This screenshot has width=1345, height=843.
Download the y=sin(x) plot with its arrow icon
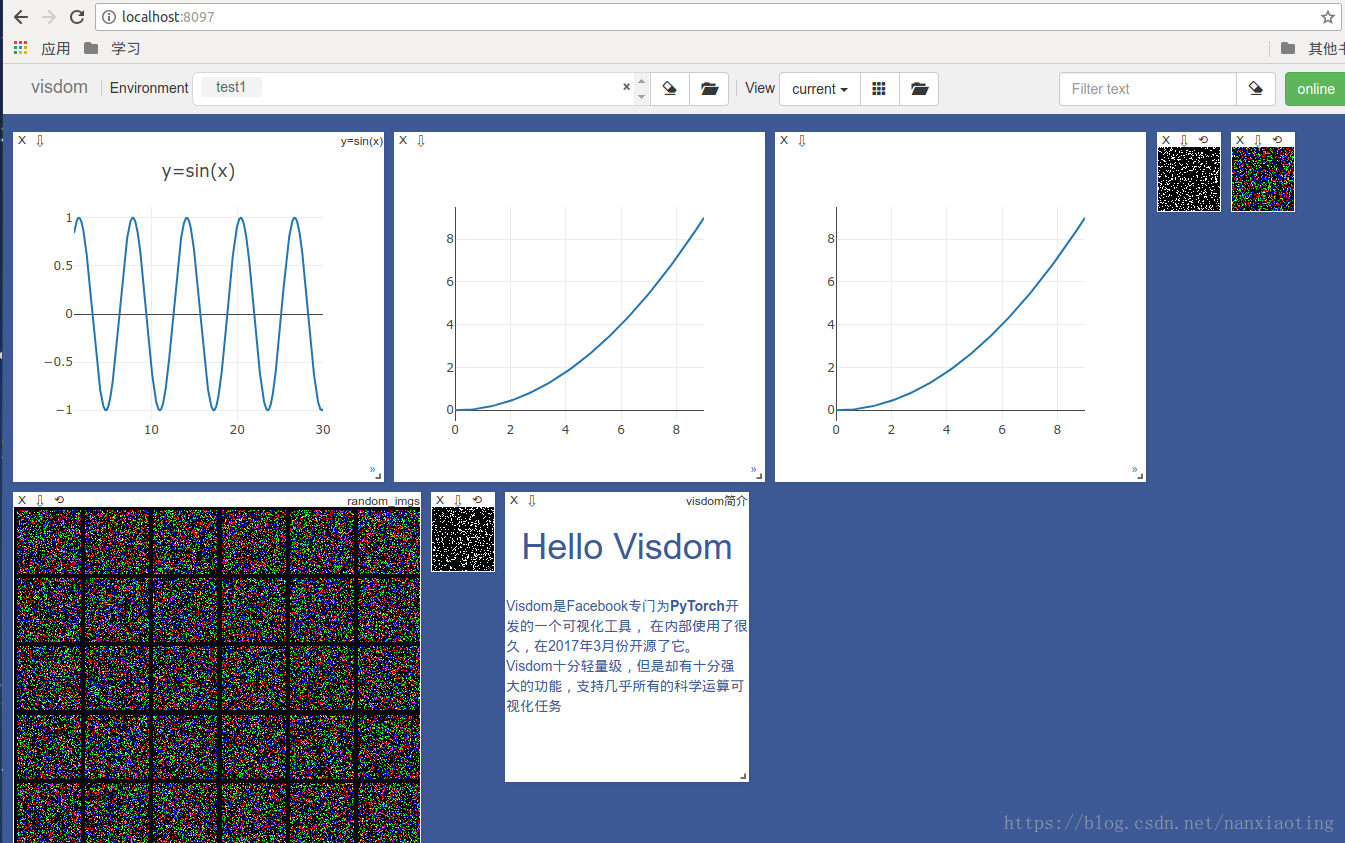point(40,140)
